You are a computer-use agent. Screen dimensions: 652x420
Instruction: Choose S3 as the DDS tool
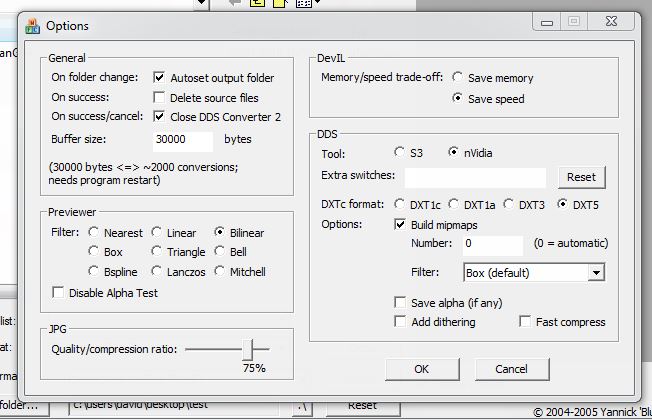tap(401, 153)
